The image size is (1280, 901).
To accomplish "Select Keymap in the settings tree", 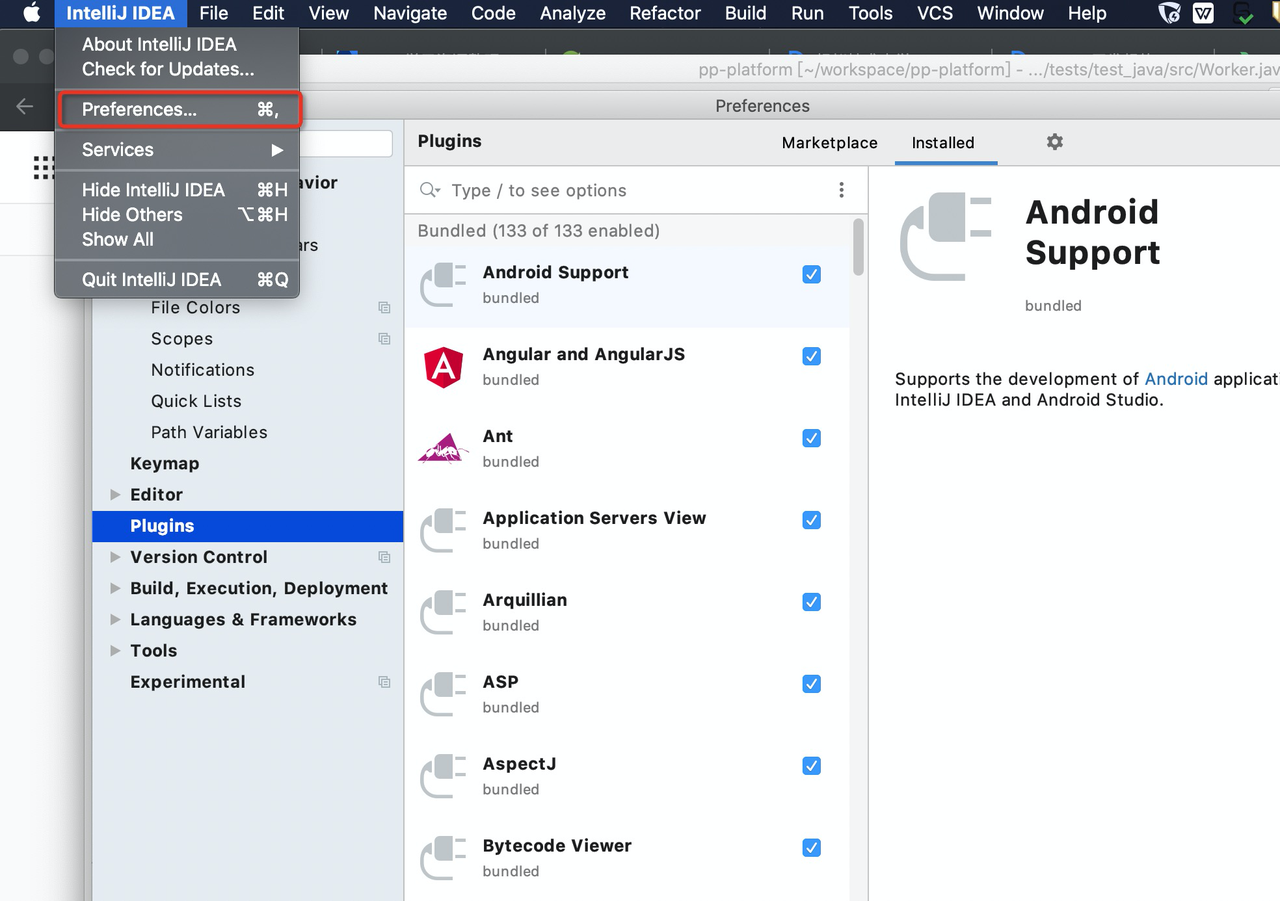I will click(164, 464).
